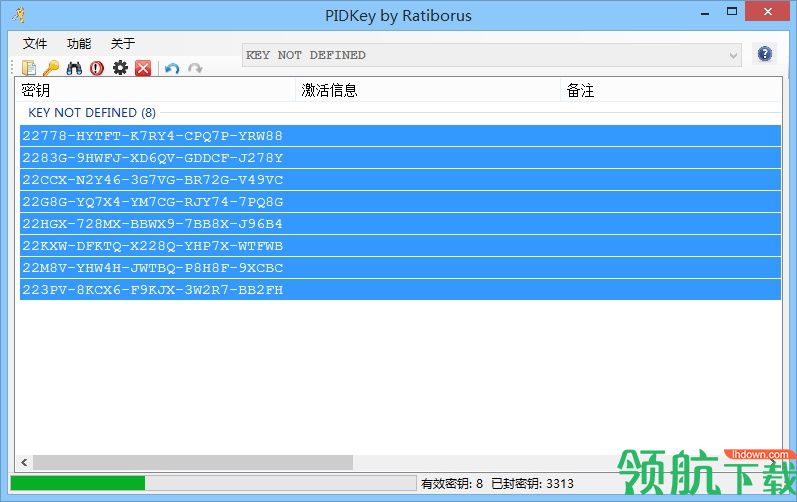The width and height of the screenshot is (797, 502).
Task: Click the golden key toolbar icon
Action: tap(51, 68)
